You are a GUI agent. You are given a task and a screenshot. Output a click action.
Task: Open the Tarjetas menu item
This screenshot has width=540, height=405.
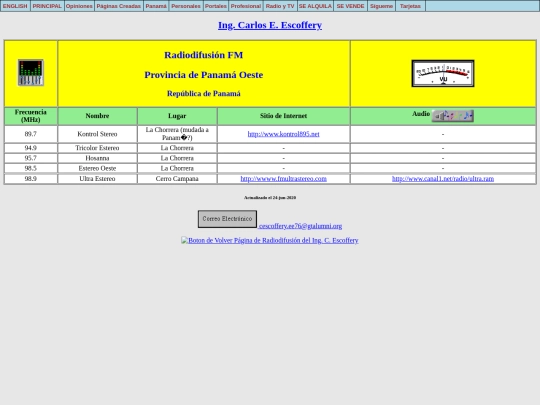click(411, 6)
